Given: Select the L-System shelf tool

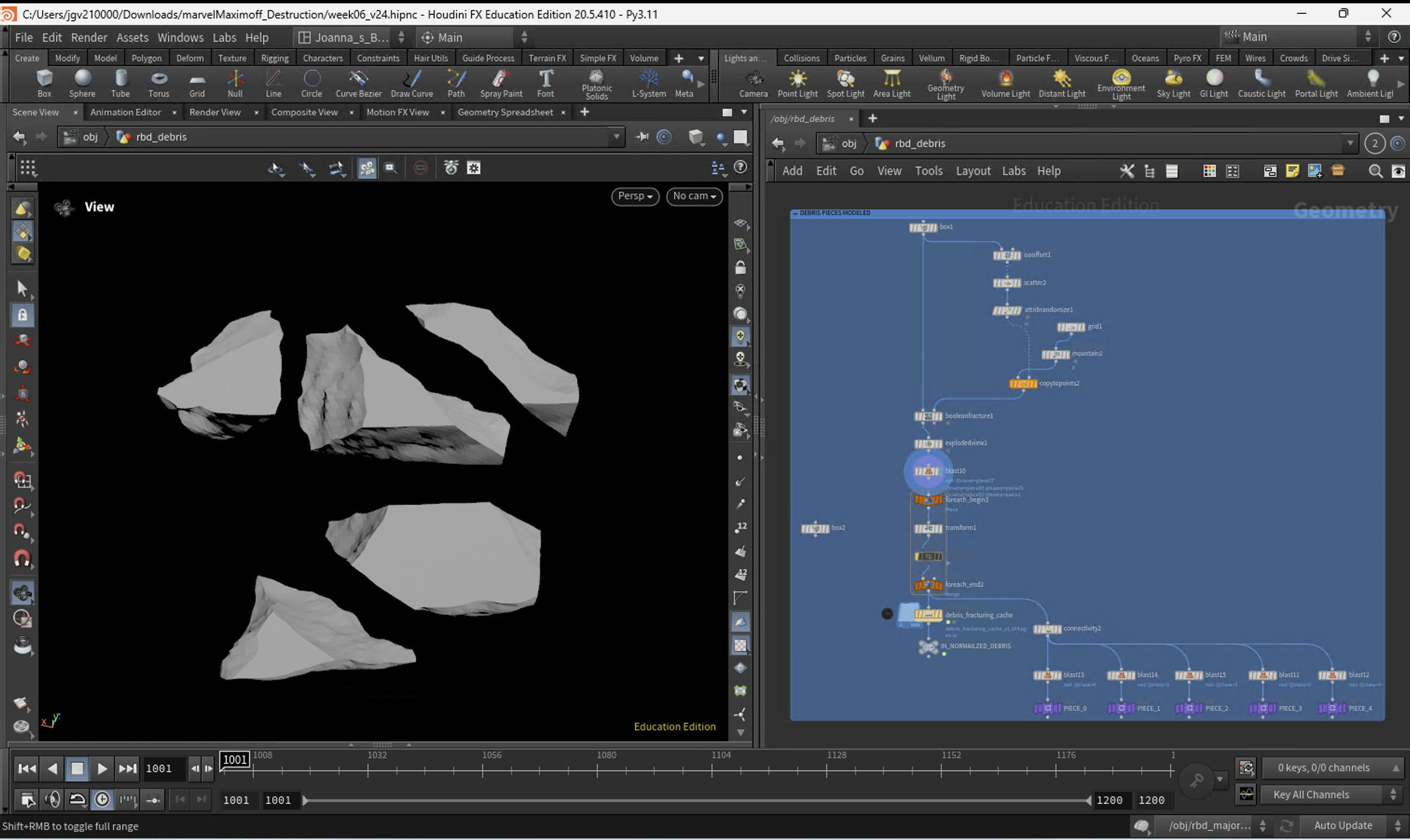Looking at the screenshot, I should 649,83.
